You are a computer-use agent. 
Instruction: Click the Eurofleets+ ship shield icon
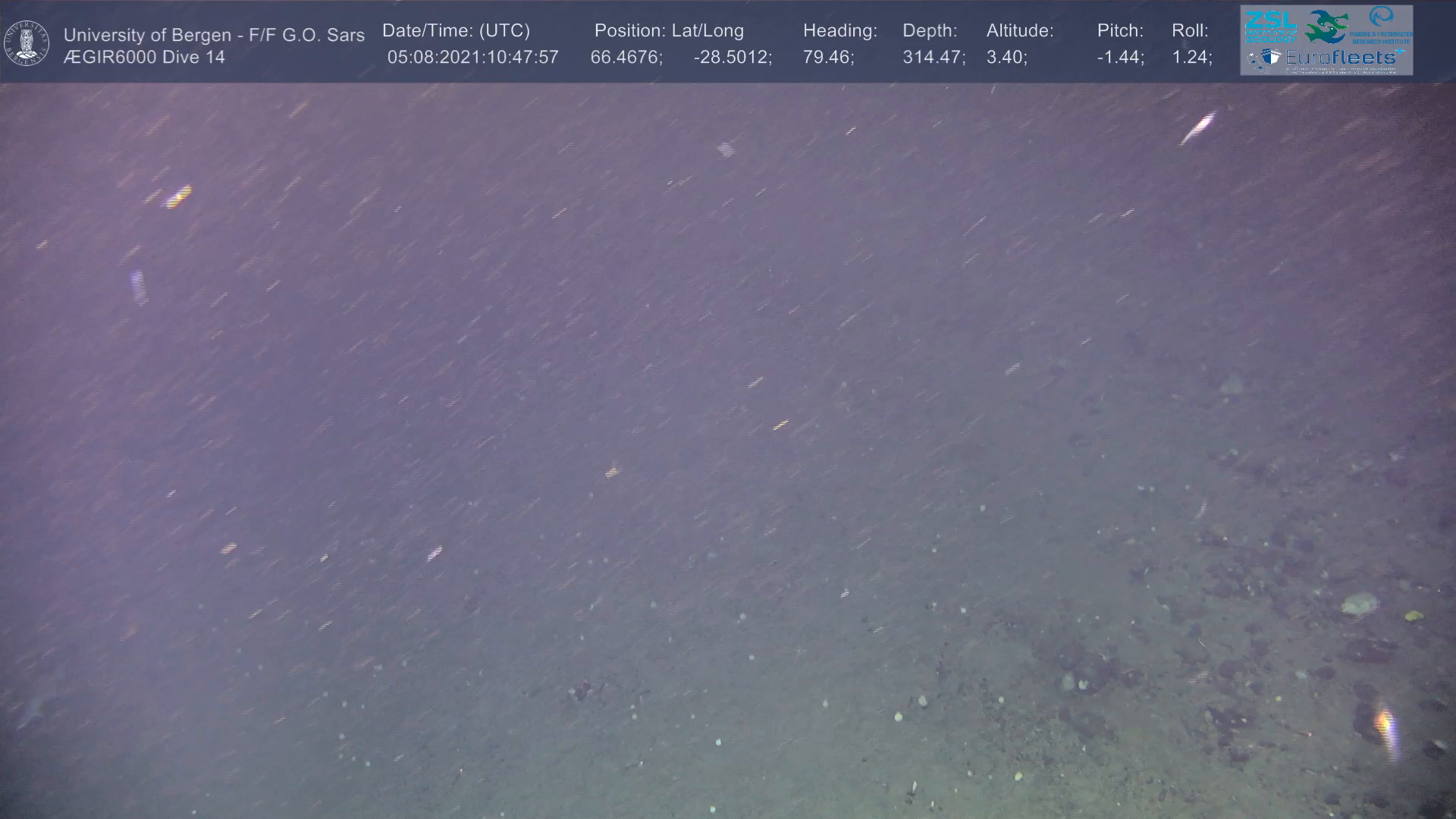pyautogui.click(x=1271, y=58)
